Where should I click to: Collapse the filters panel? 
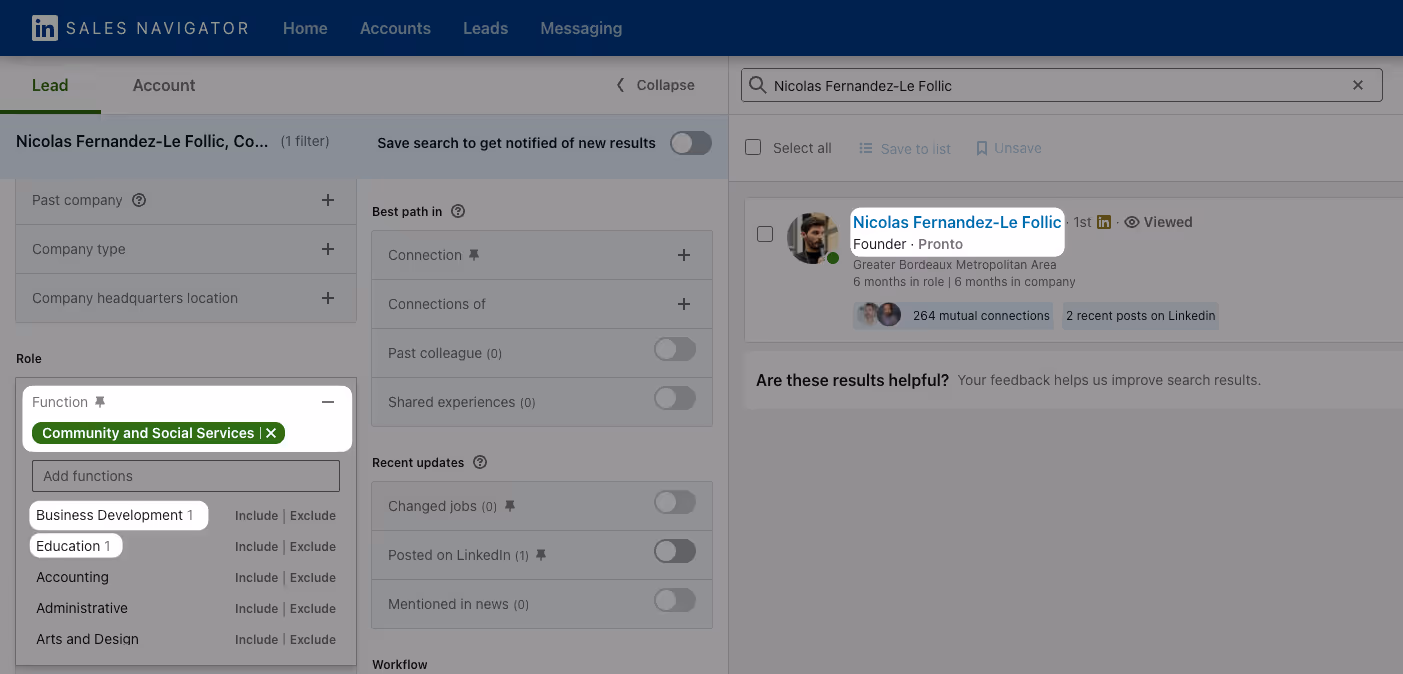(655, 85)
